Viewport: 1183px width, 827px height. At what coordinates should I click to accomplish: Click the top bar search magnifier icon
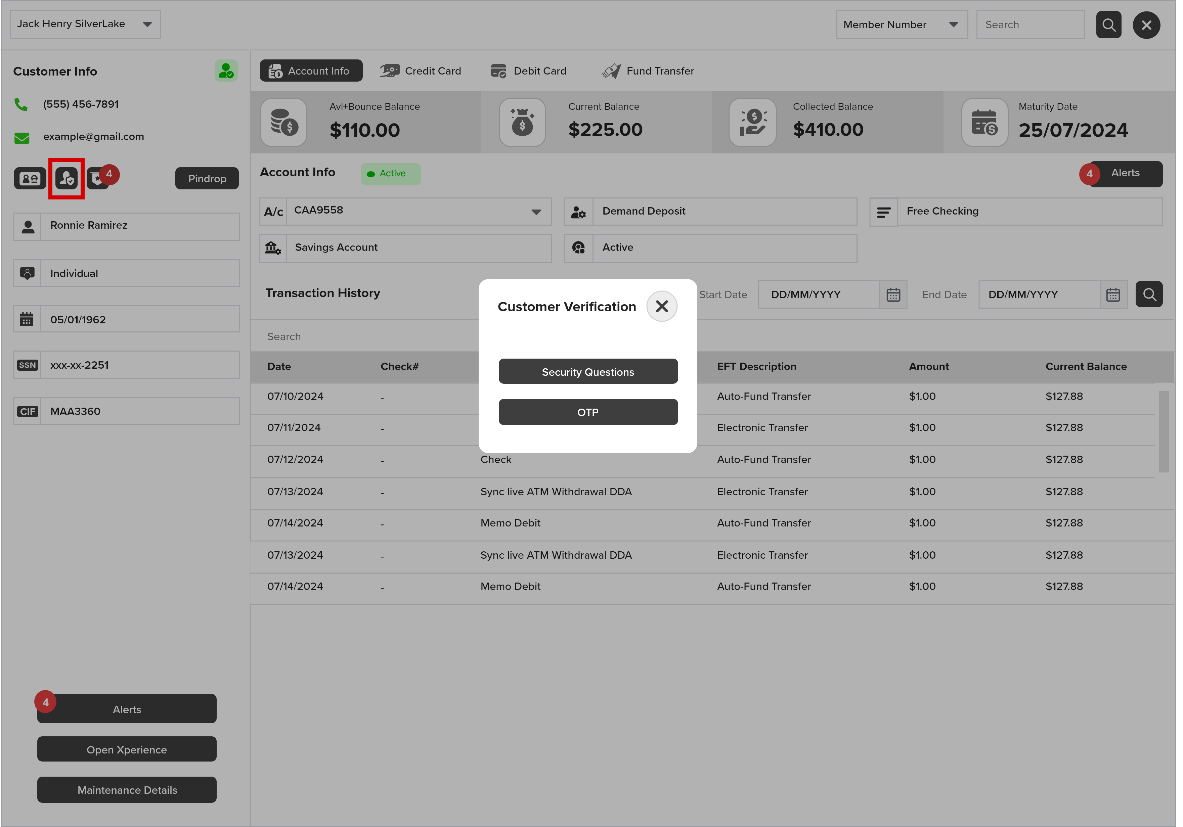pos(1108,25)
